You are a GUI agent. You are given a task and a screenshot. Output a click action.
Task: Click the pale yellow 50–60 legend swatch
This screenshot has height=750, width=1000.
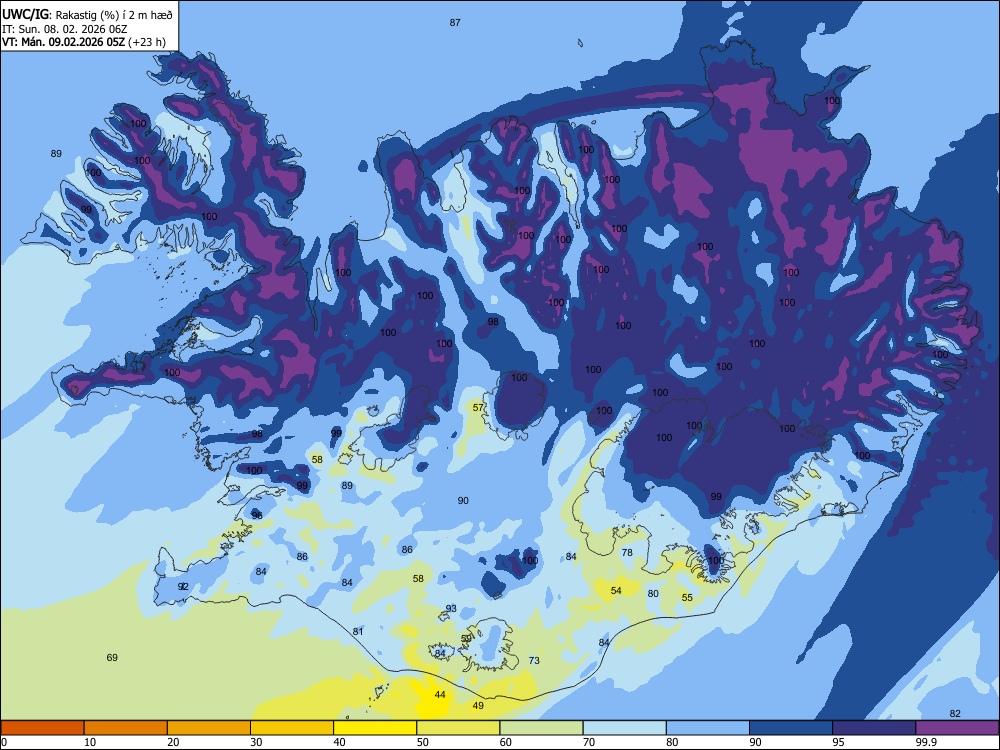coord(458,728)
